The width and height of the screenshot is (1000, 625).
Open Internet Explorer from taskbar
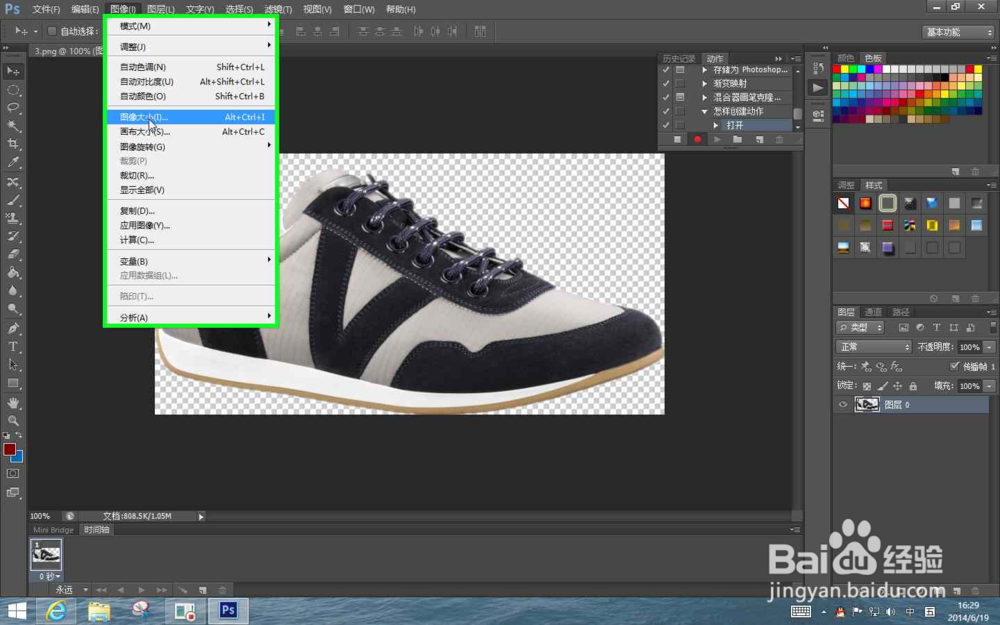[56, 611]
